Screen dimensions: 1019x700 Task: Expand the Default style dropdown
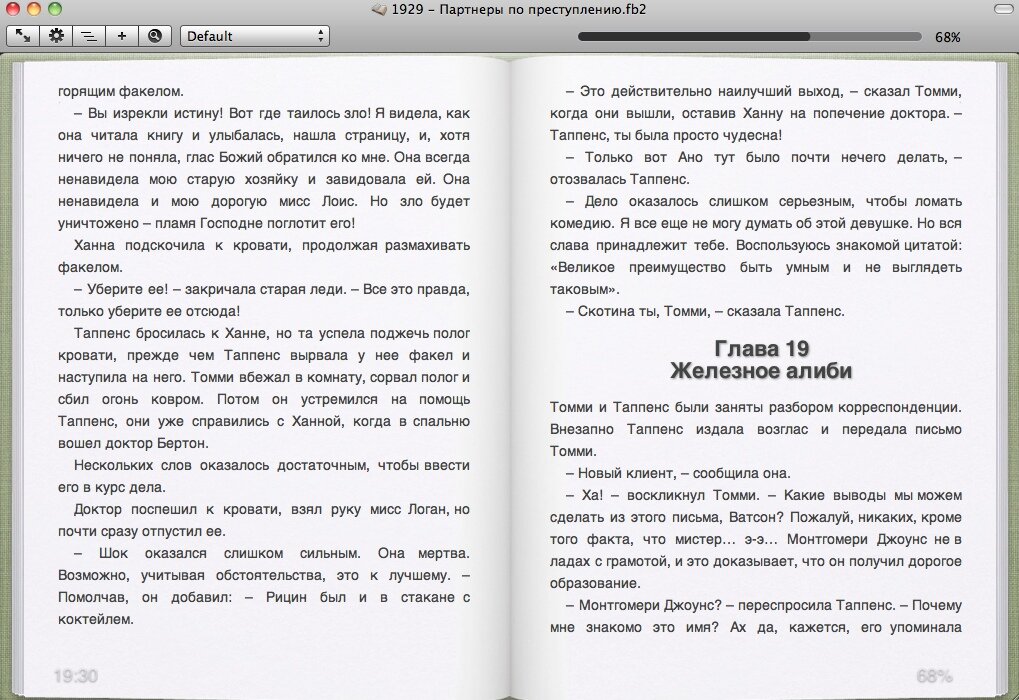pos(255,36)
